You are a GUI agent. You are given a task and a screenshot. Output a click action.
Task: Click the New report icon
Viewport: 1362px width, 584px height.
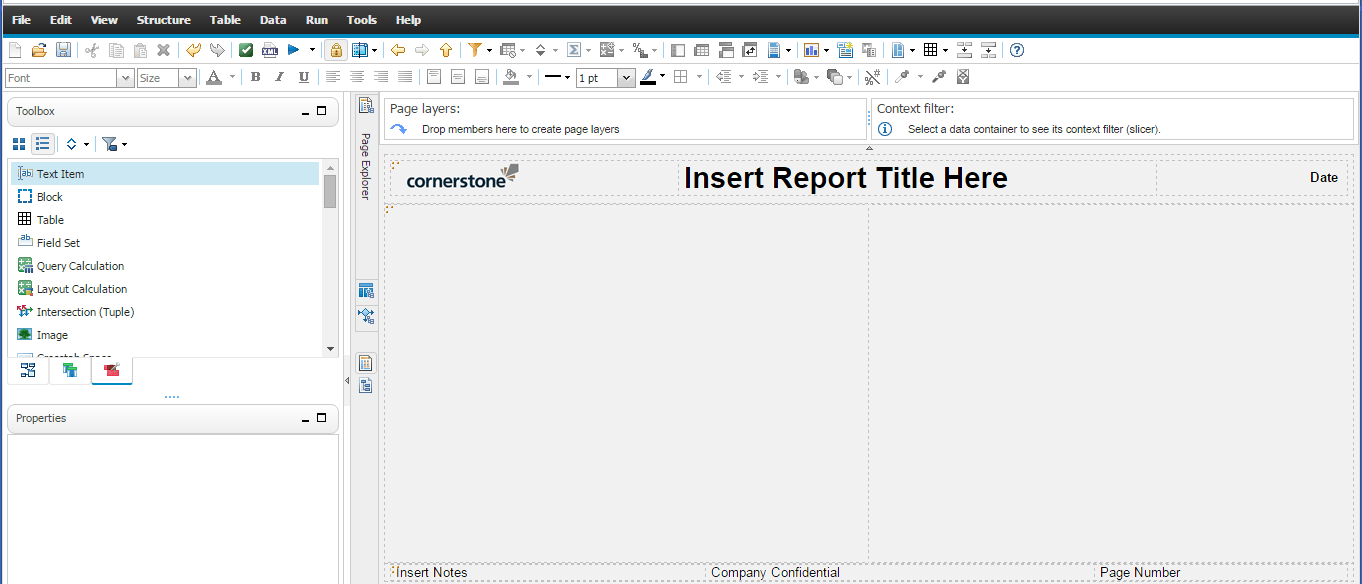[x=15, y=50]
